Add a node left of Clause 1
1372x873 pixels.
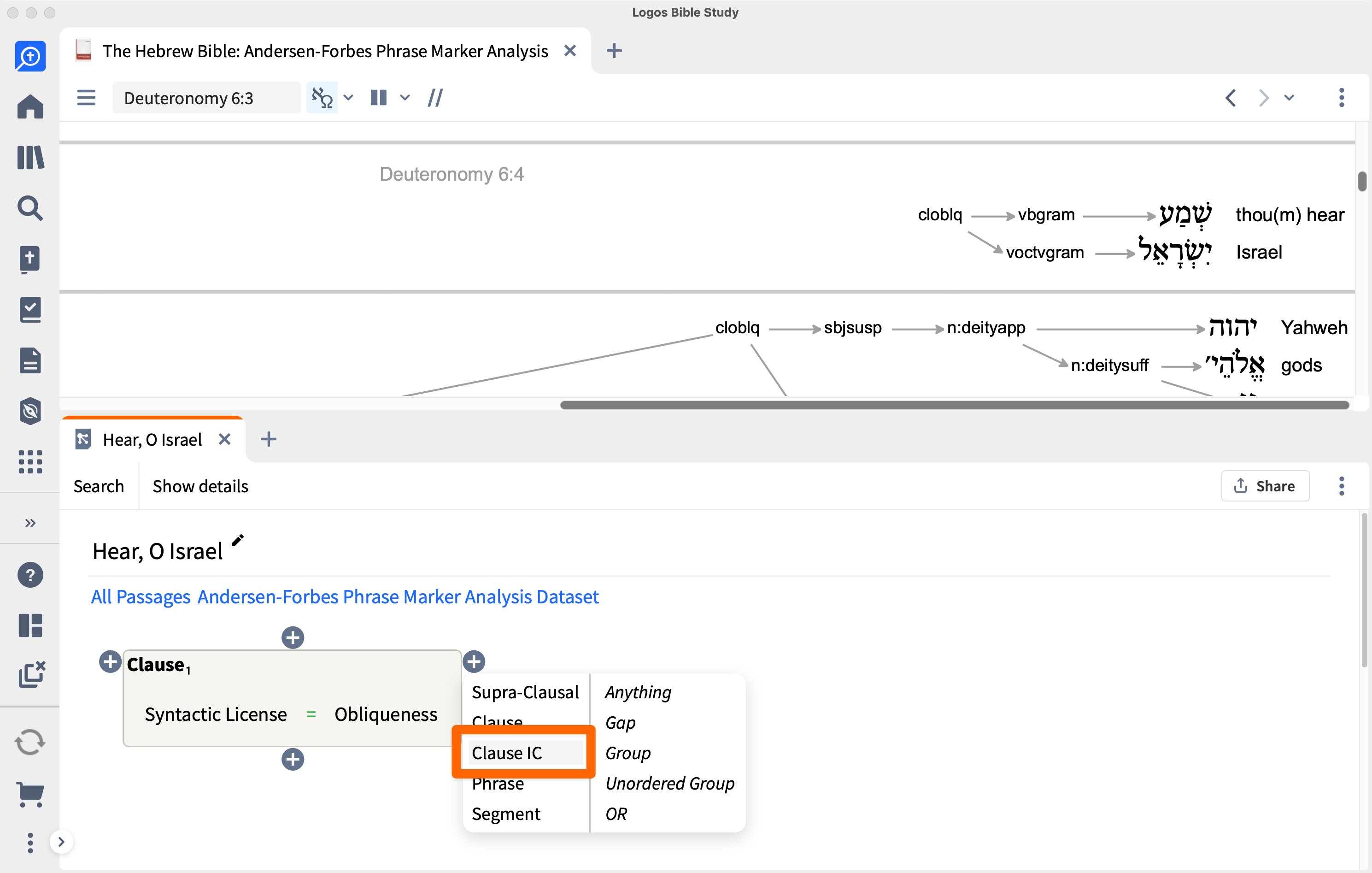click(x=110, y=662)
